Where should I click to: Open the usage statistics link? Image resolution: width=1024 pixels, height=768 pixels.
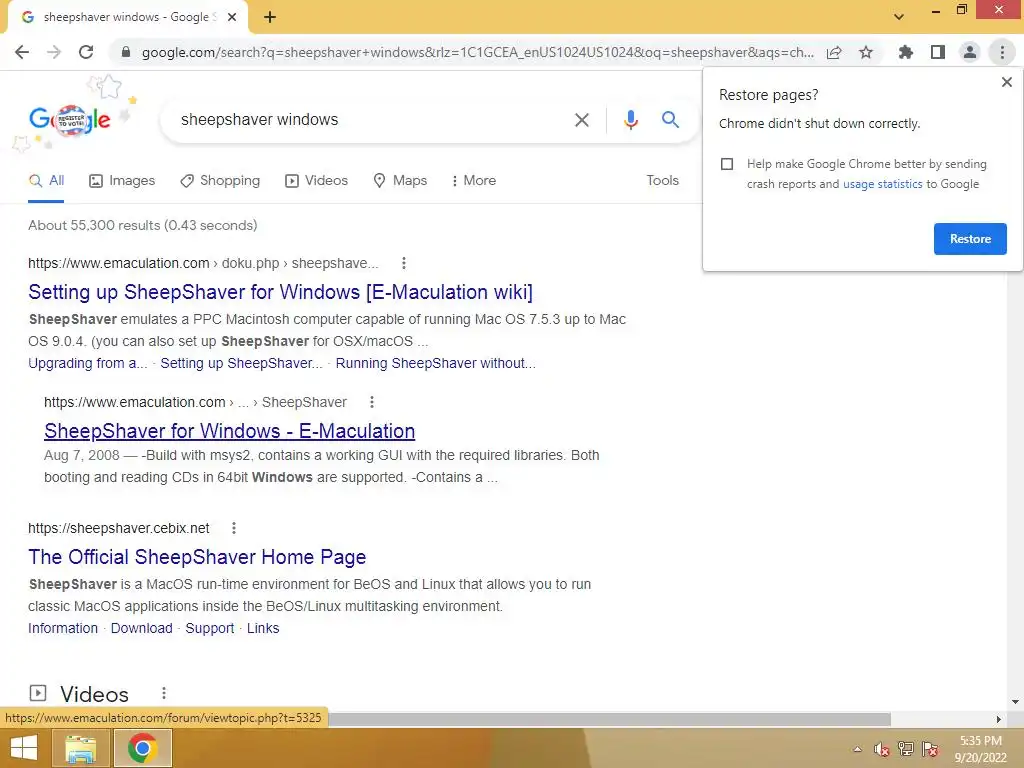pos(882,184)
